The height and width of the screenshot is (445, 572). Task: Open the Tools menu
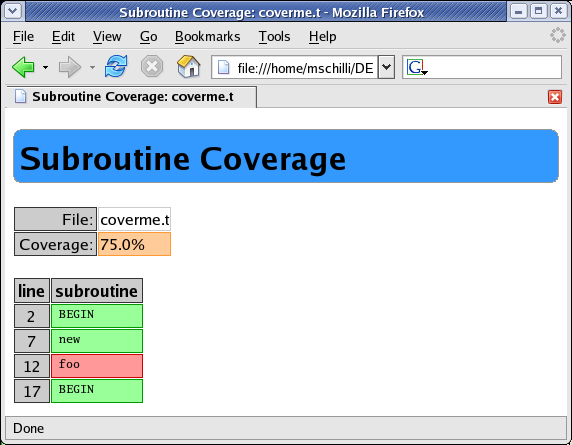[274, 36]
